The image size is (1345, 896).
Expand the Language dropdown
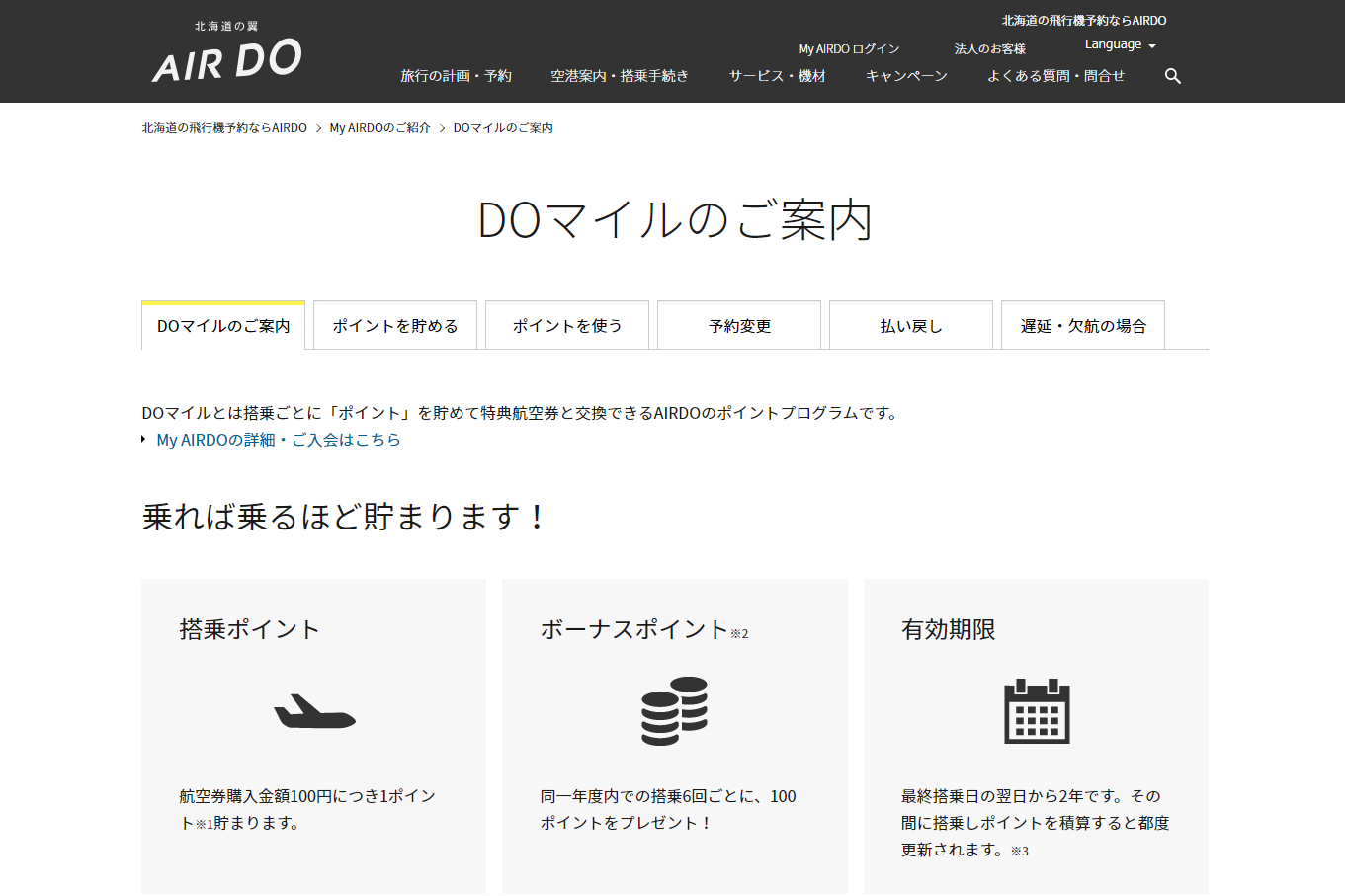tap(1120, 44)
